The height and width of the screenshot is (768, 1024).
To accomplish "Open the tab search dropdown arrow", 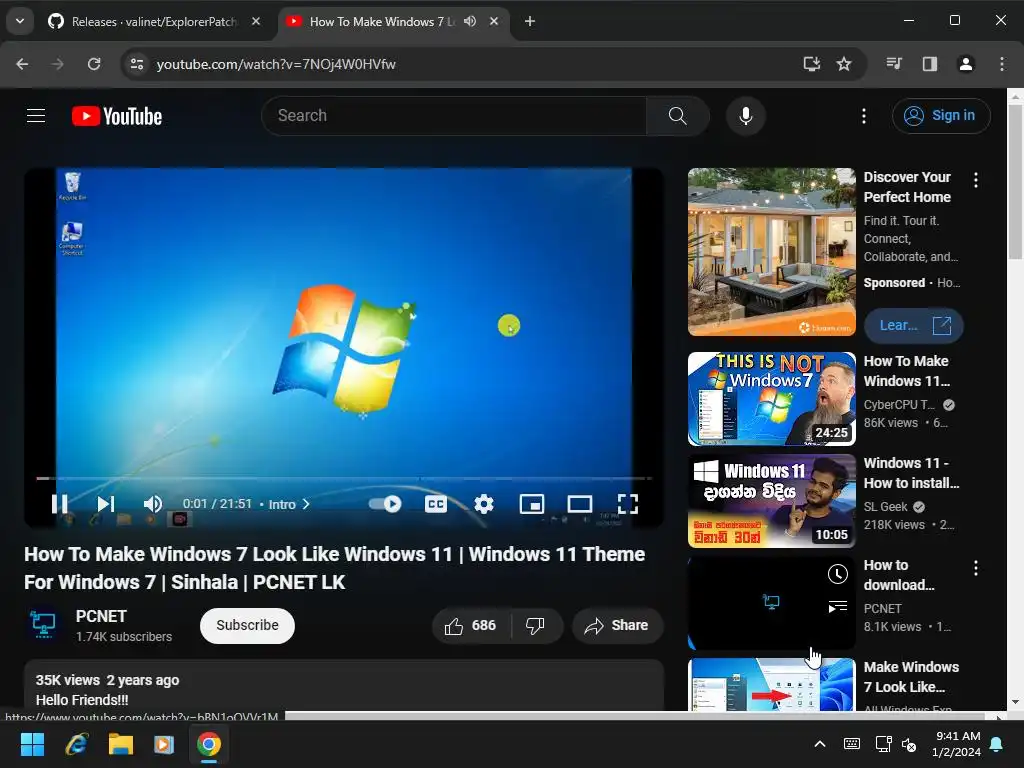I will point(20,22).
